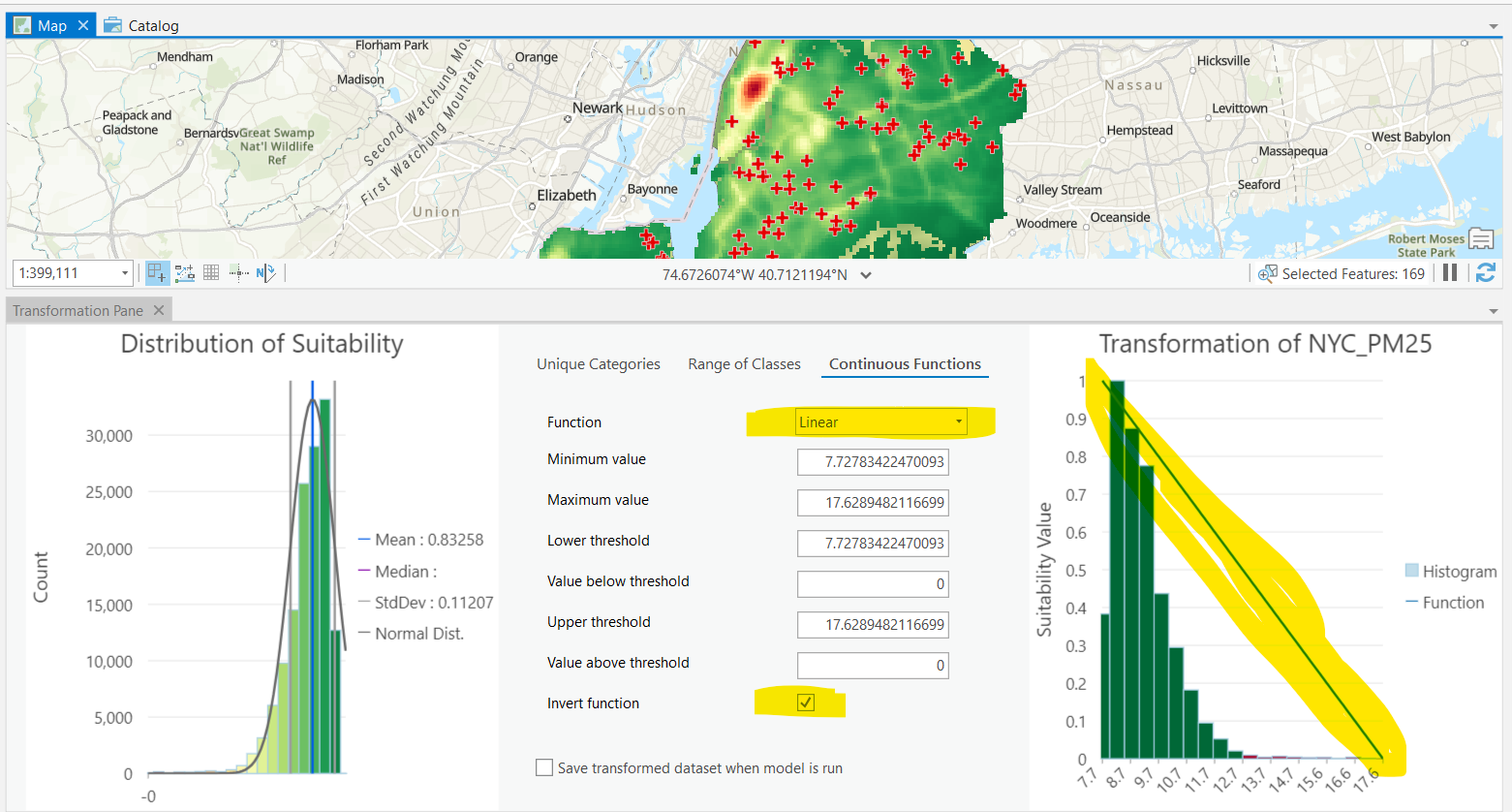This screenshot has height=812, width=1512.
Task: Click the Ground to Grid north icon
Action: 265,273
